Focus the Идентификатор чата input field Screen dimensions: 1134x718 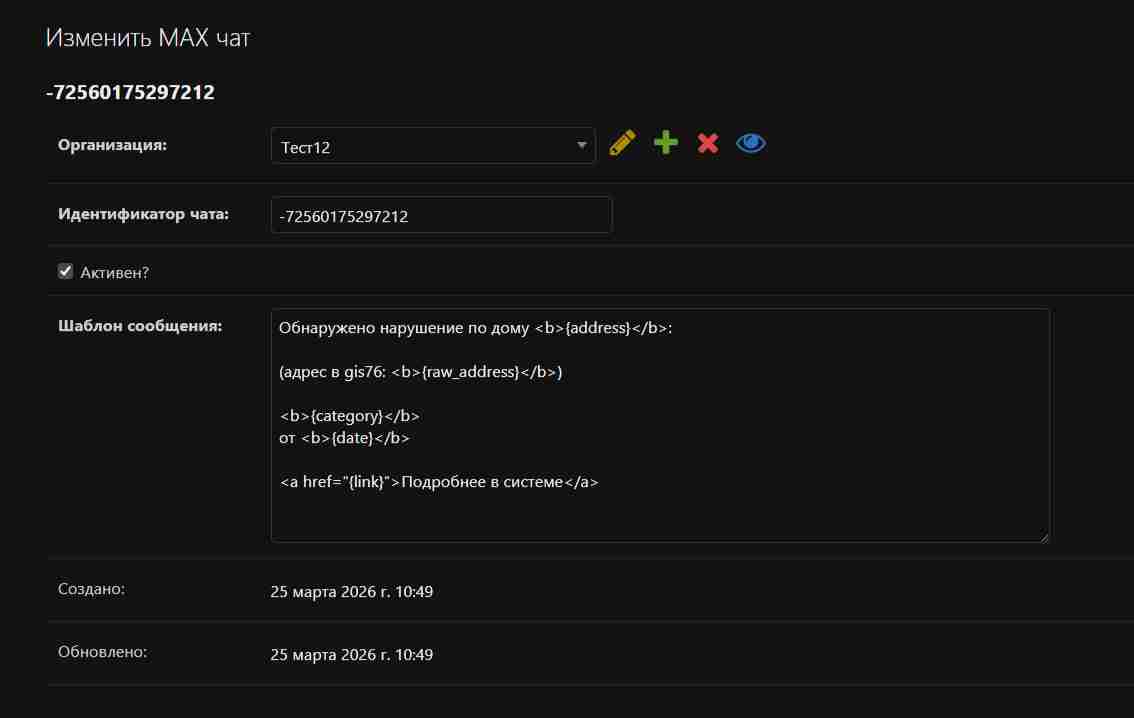click(x=441, y=215)
